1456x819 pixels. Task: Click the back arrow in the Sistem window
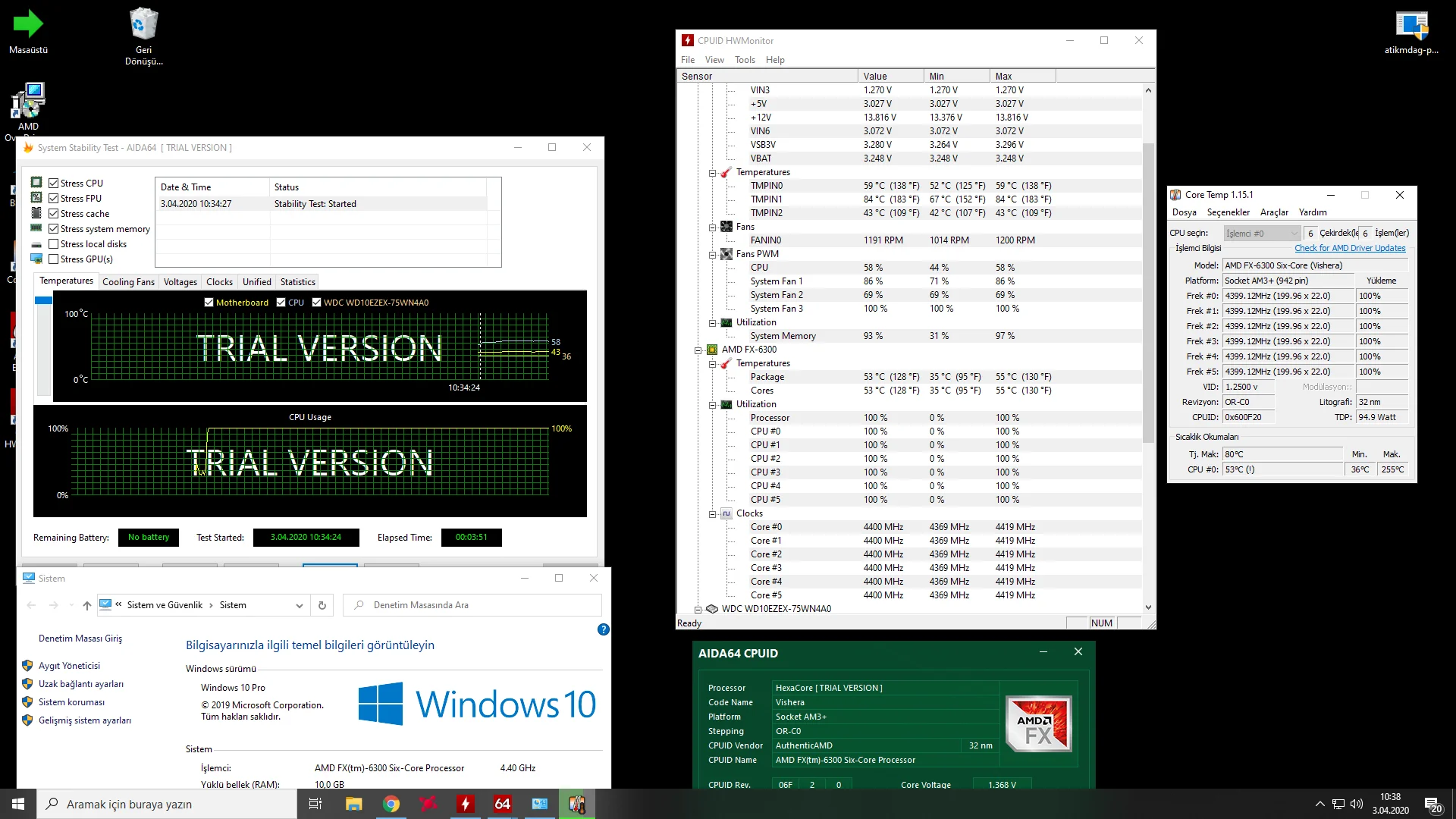33,605
